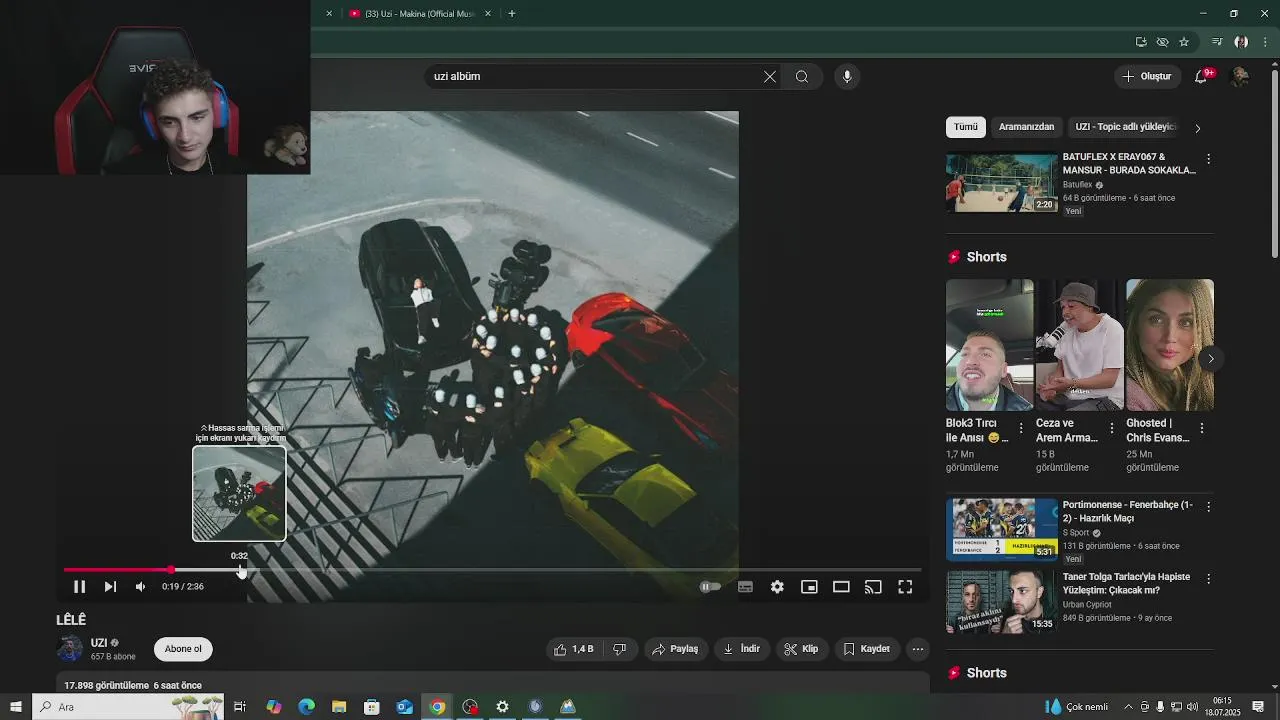
Task: Cast video to TV
Action: [873, 587]
